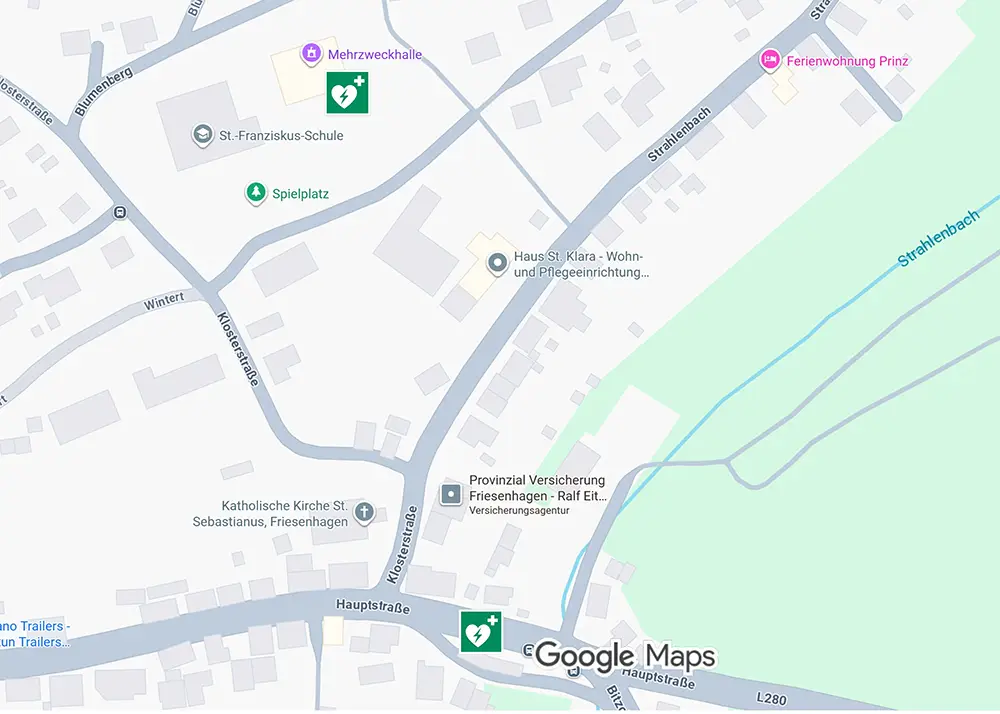This screenshot has width=1000, height=714.
Task: Open the St.-Franziskus-Schule label
Action: pyautogui.click(x=281, y=136)
